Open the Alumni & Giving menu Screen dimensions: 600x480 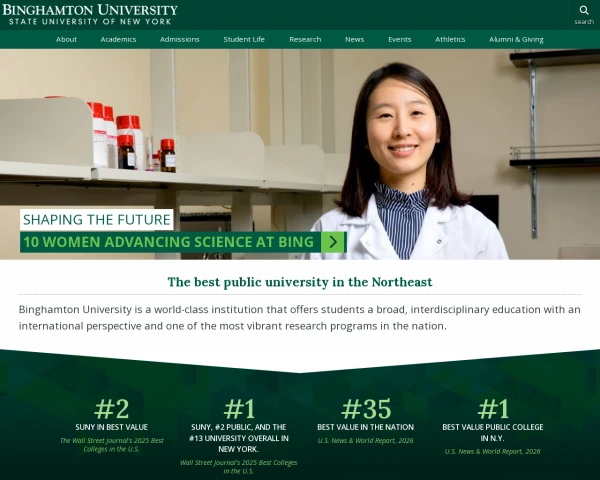click(516, 39)
